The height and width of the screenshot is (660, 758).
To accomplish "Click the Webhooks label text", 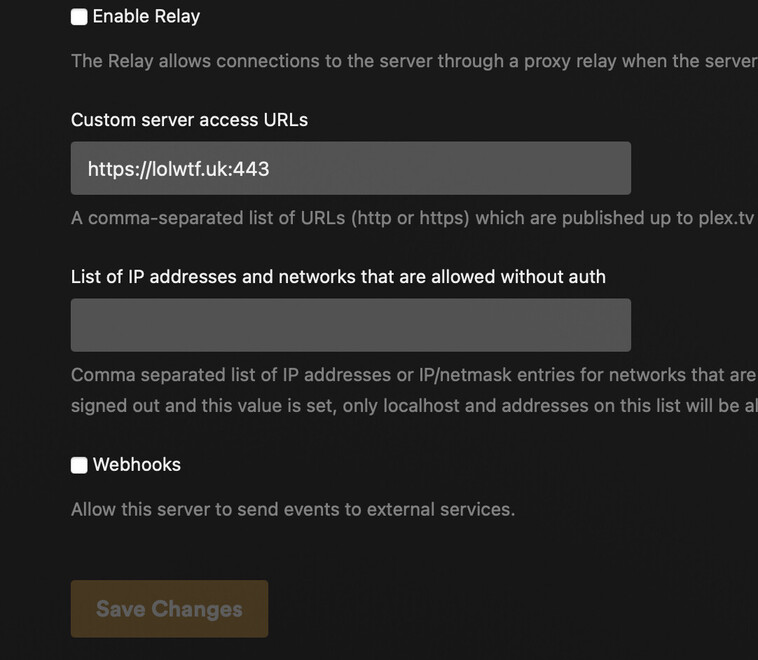I will click(x=136, y=465).
